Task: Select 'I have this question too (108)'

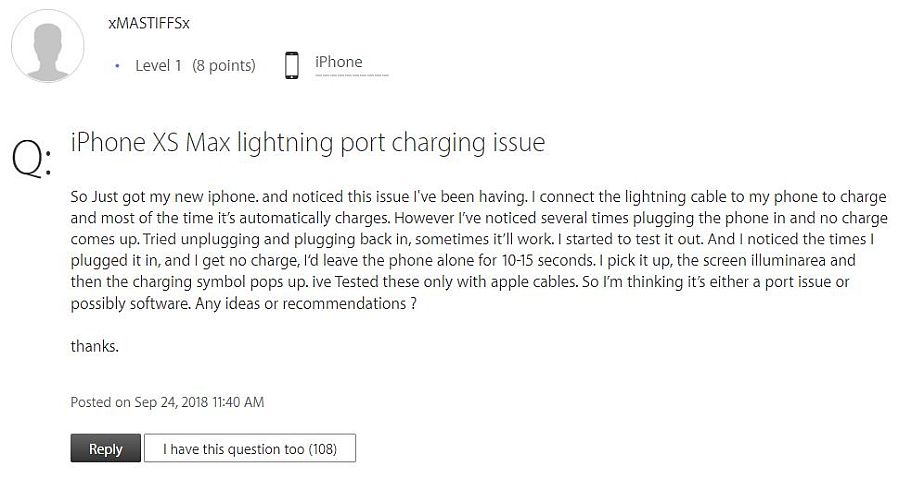Action: (x=250, y=448)
